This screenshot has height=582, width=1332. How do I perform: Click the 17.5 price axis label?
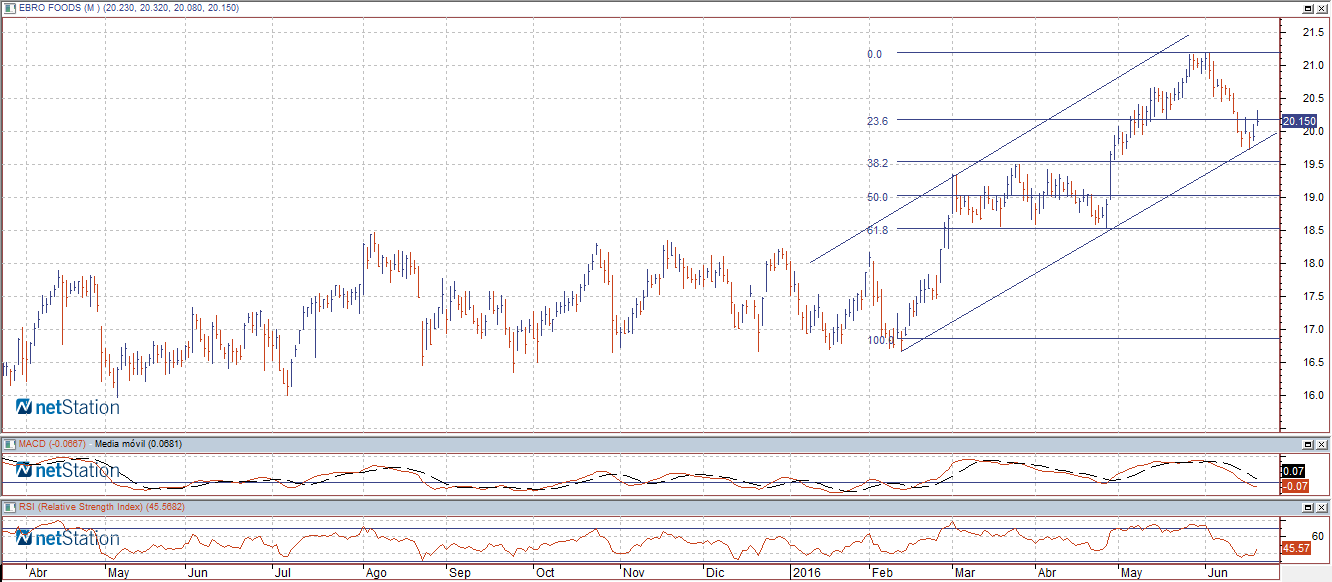pyautogui.click(x=1313, y=297)
